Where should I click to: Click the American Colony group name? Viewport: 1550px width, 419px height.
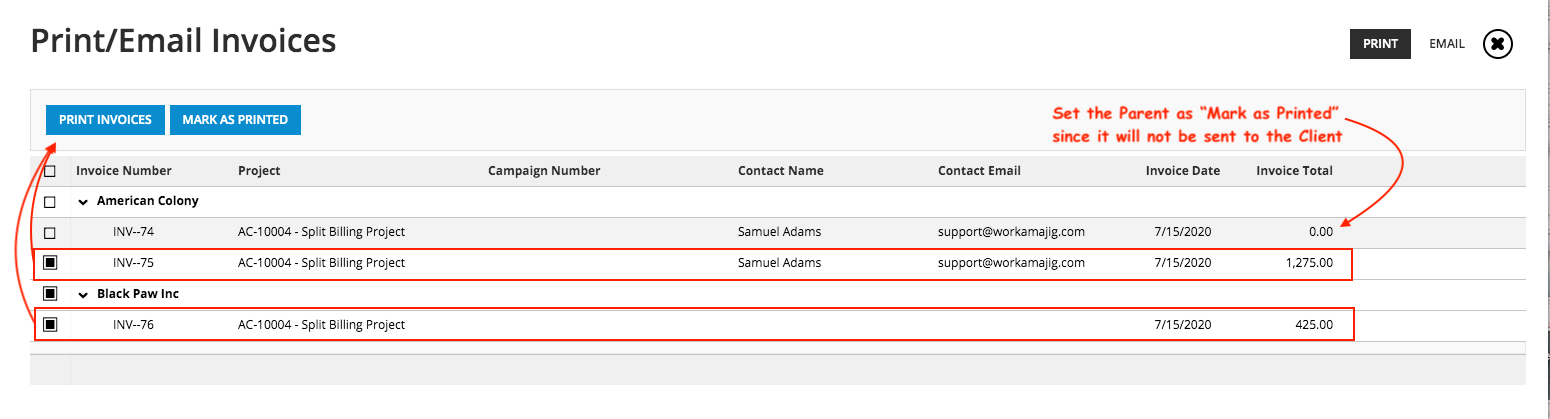pyautogui.click(x=148, y=201)
